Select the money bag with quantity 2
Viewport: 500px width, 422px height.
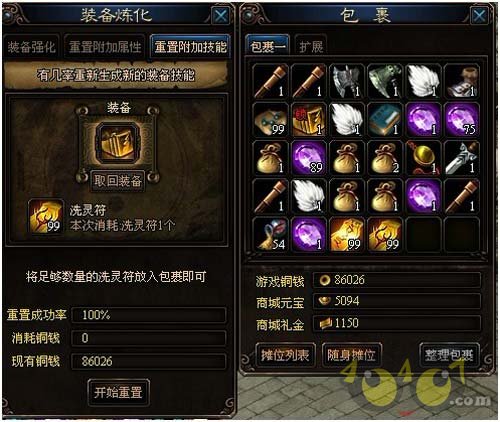(385, 158)
